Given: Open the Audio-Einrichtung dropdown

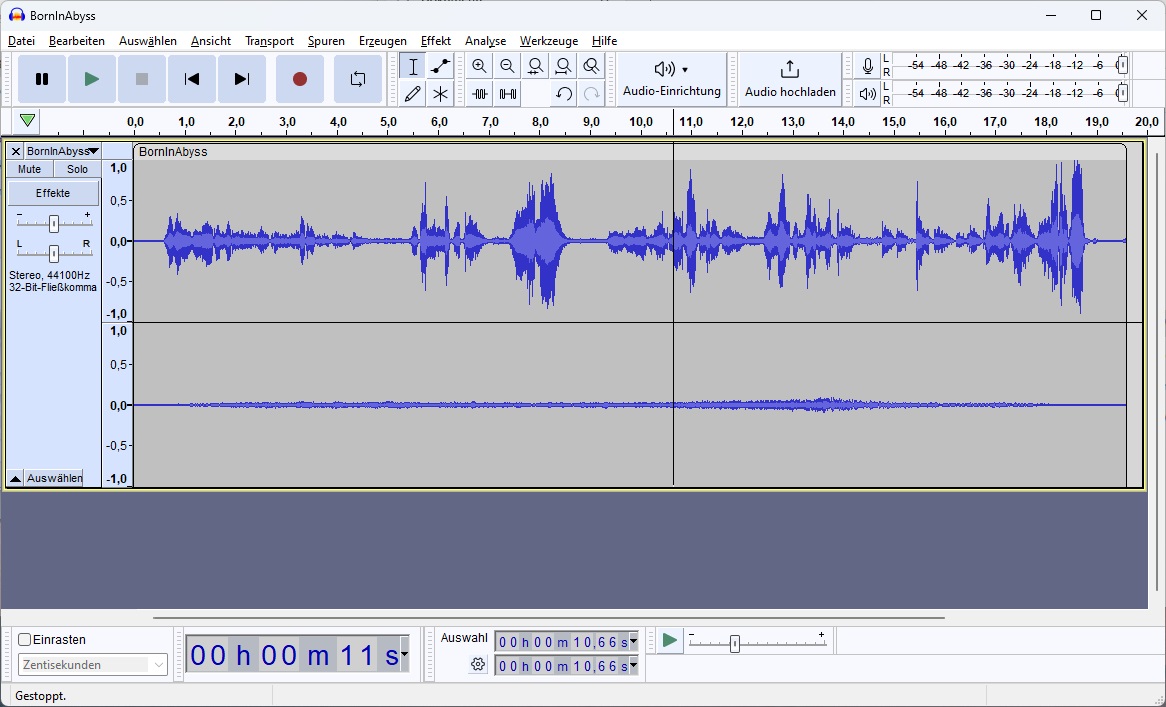Looking at the screenshot, I should [x=671, y=79].
